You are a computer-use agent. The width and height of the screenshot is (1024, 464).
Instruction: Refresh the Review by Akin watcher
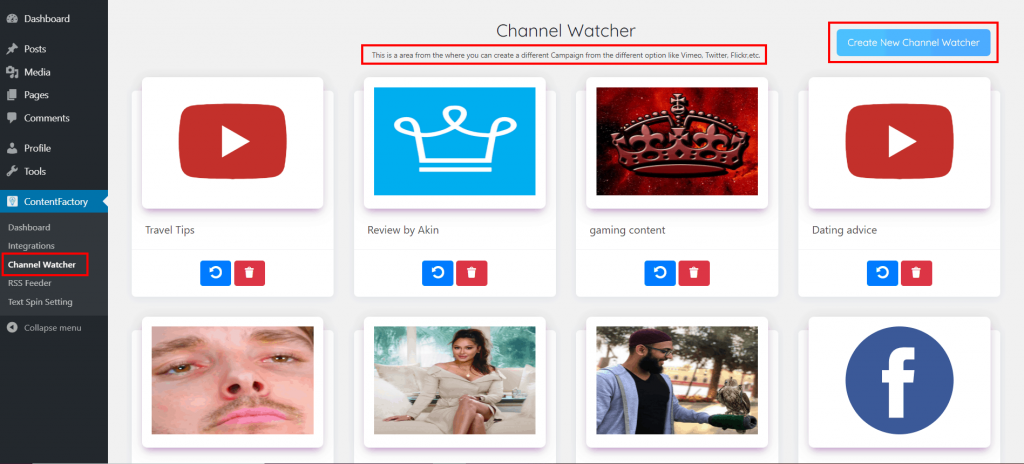click(x=437, y=273)
